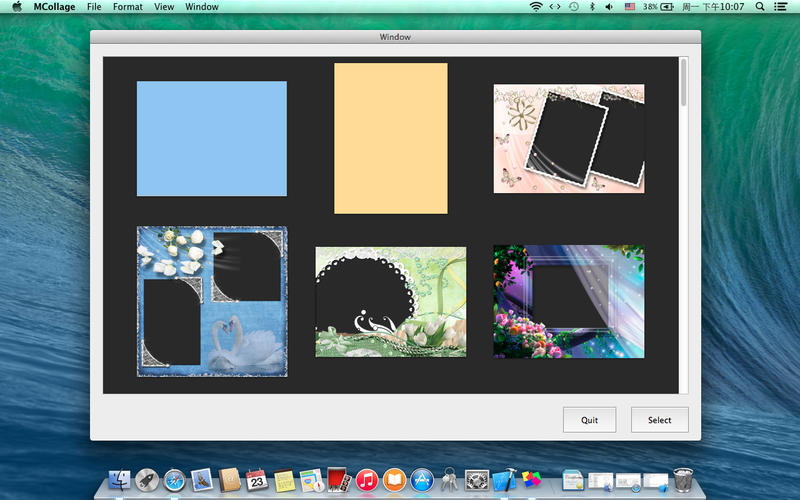Image resolution: width=800 pixels, height=500 pixels.
Task: Select the swan two-frame collage template
Action: pyautogui.click(x=211, y=301)
